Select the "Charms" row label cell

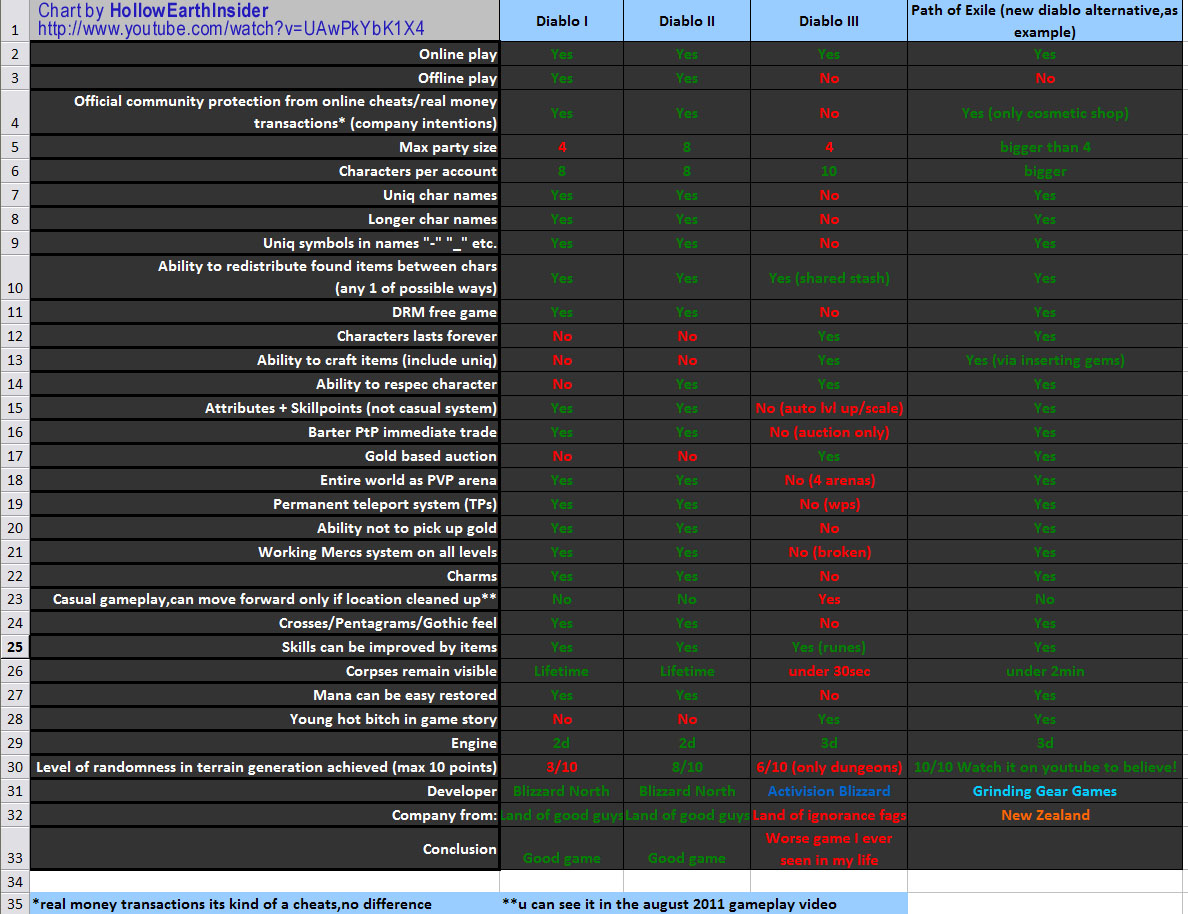264,576
